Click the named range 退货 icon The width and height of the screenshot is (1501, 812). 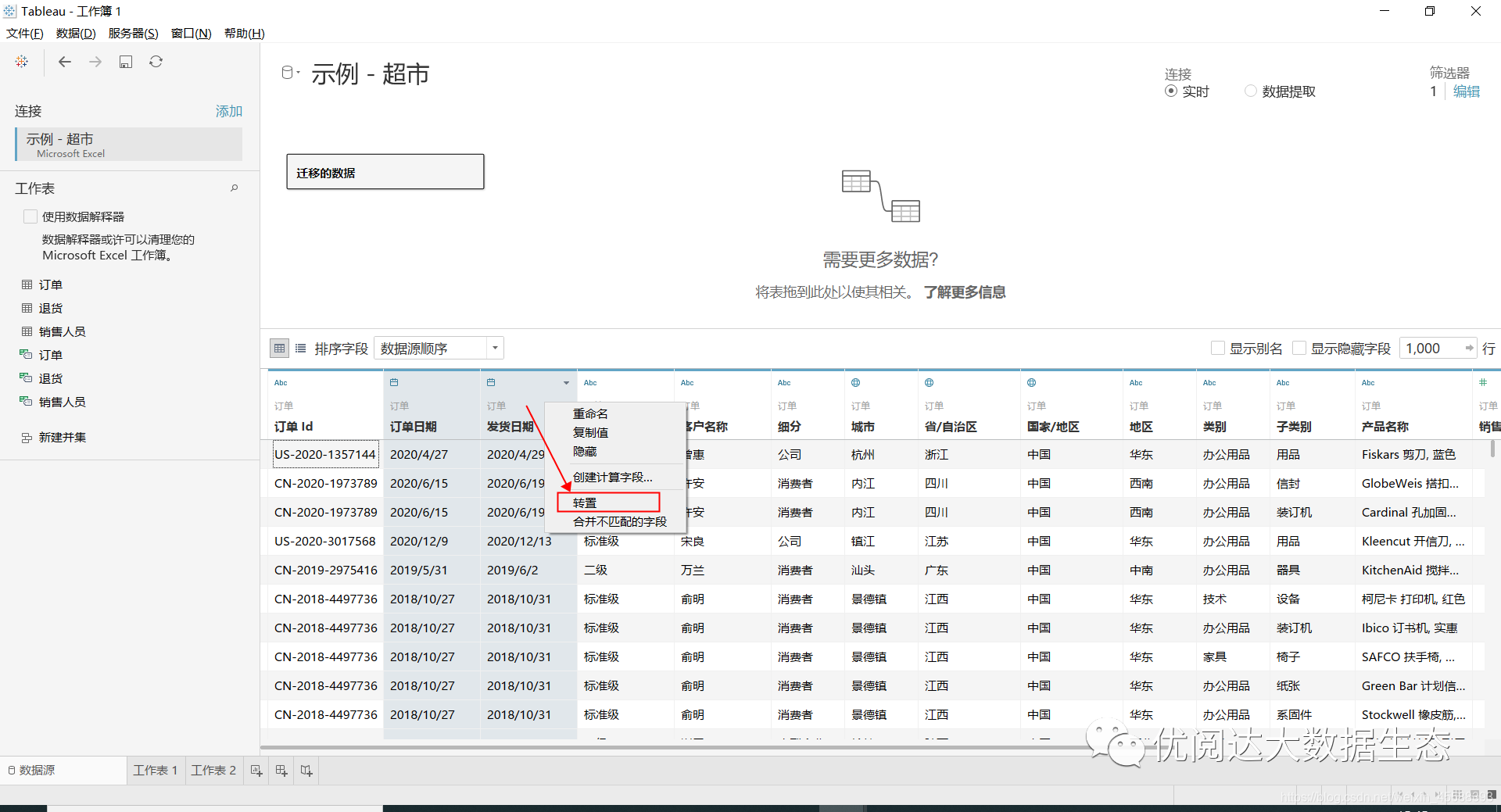point(26,377)
